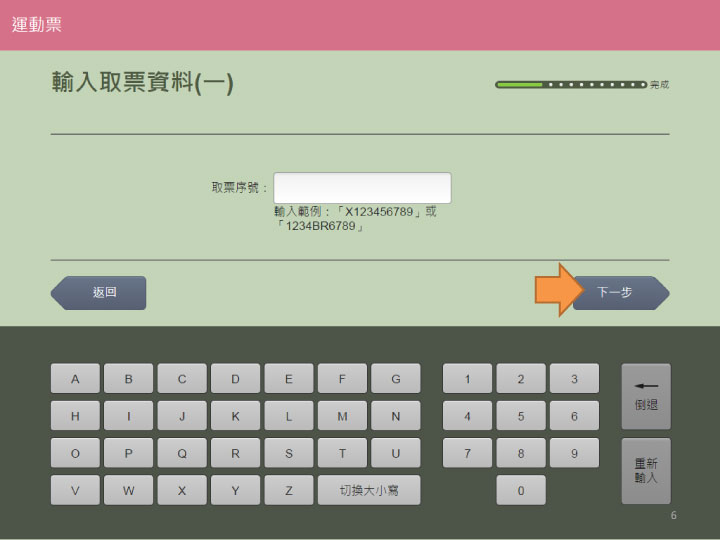Tap the number 0 key

pos(521,490)
